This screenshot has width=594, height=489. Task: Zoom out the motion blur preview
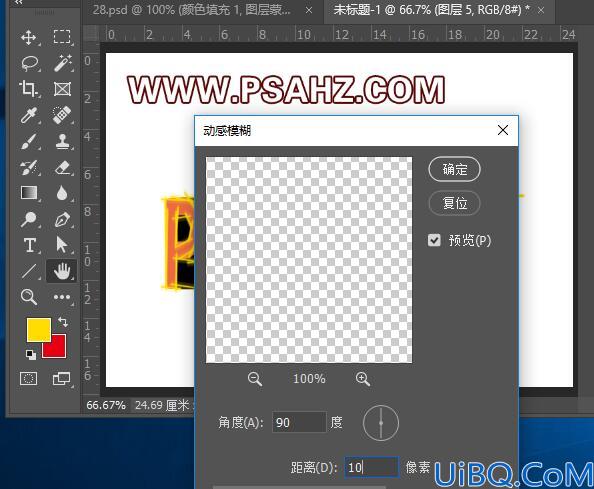click(255, 379)
